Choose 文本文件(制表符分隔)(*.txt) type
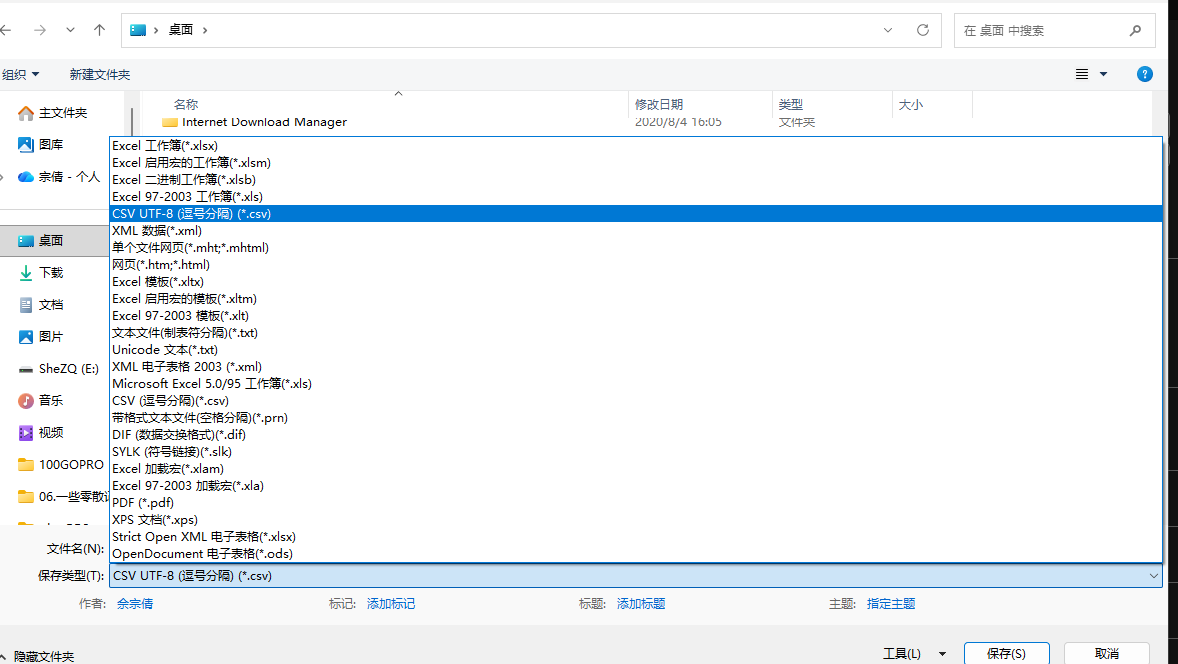Image resolution: width=1178 pixels, height=664 pixels. pyautogui.click(x=636, y=332)
